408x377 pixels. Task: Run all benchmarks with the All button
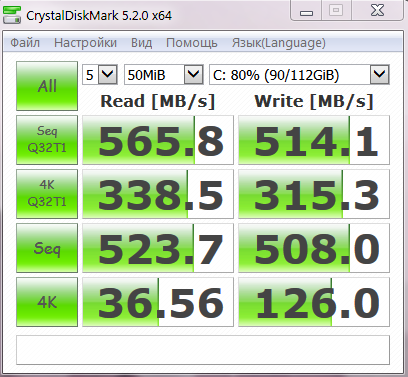[x=47, y=86]
